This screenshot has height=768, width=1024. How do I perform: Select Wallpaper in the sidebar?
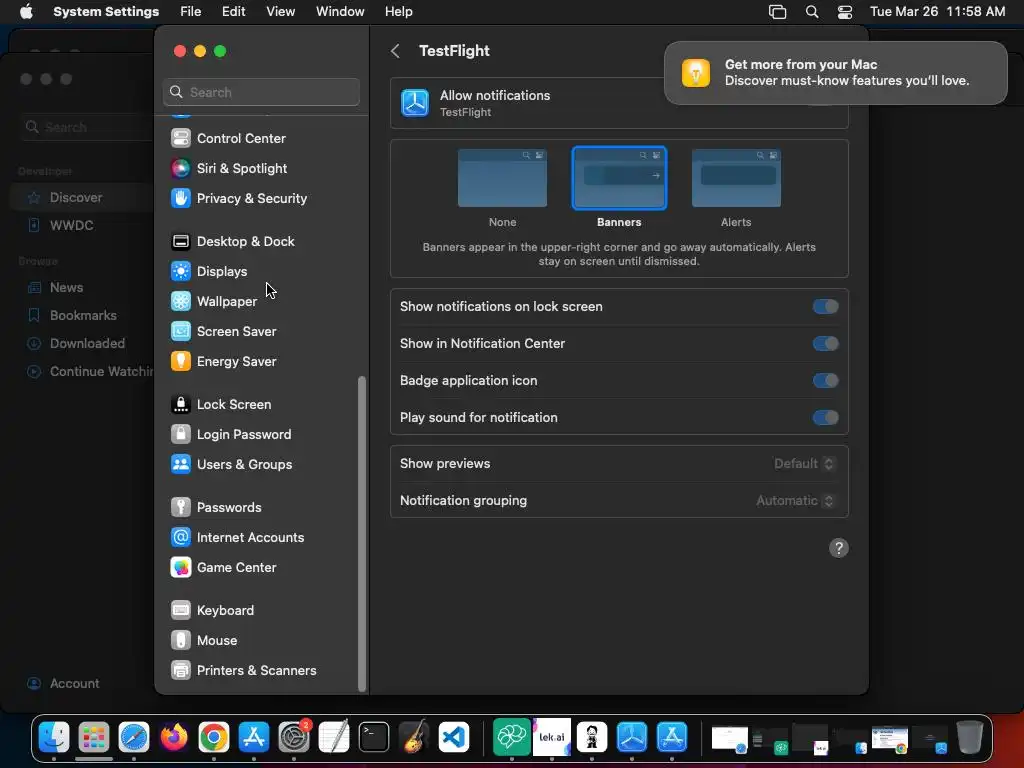click(x=214, y=302)
